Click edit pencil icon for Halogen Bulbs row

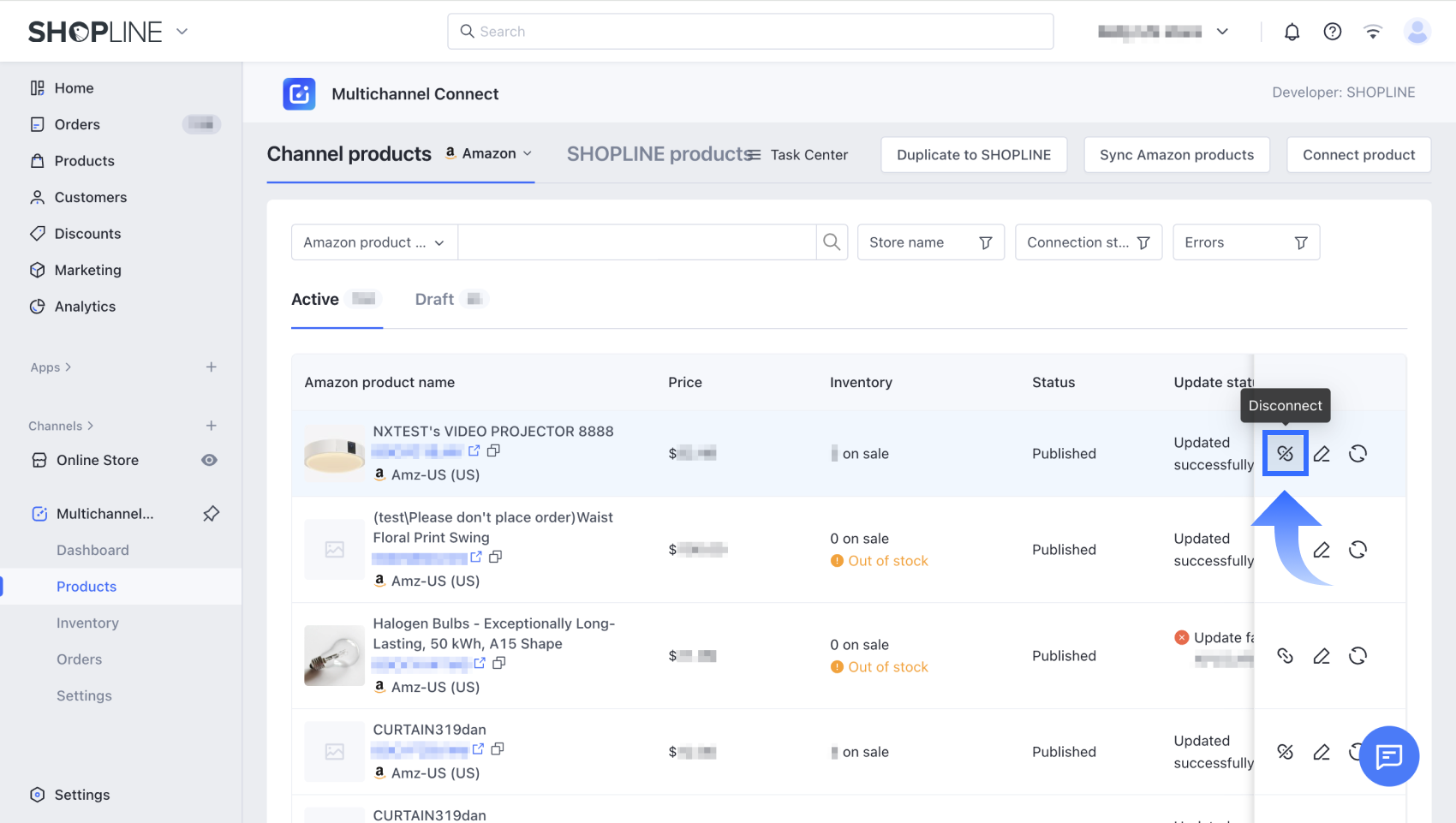coord(1322,656)
